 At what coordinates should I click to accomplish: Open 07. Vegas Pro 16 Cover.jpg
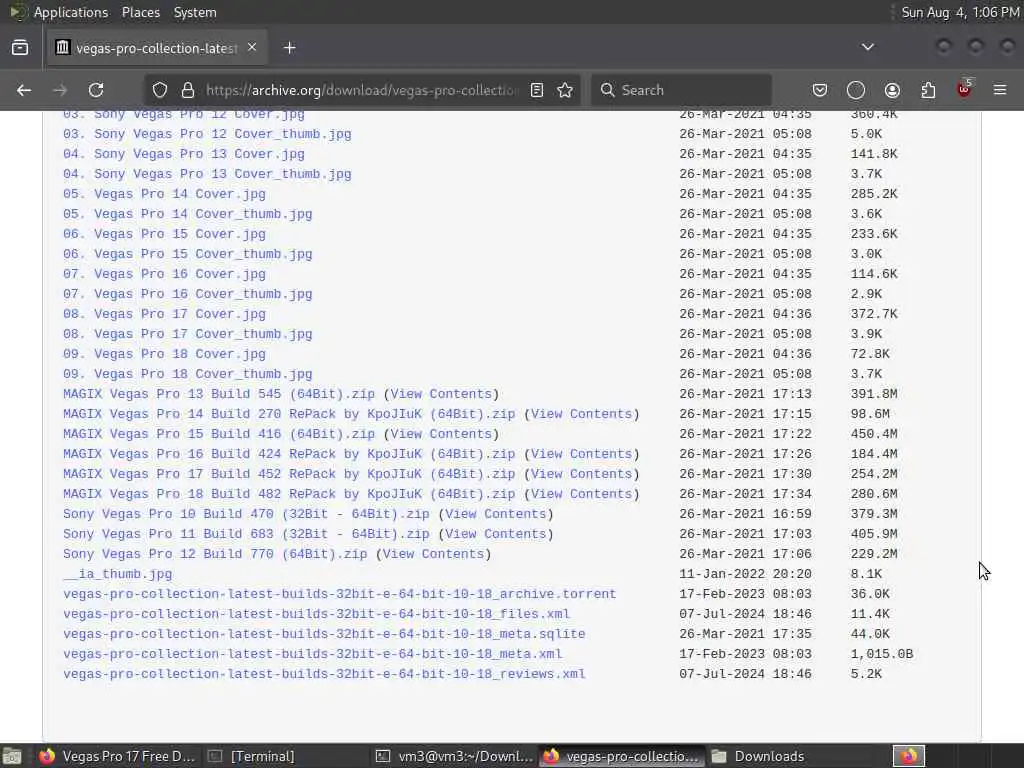pos(165,274)
